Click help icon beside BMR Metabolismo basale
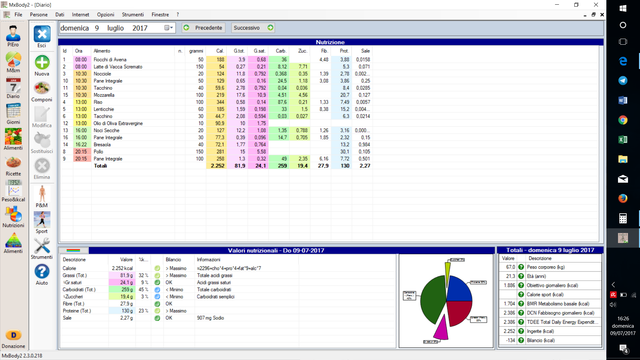This screenshot has height=360, width=640. pos(521,304)
